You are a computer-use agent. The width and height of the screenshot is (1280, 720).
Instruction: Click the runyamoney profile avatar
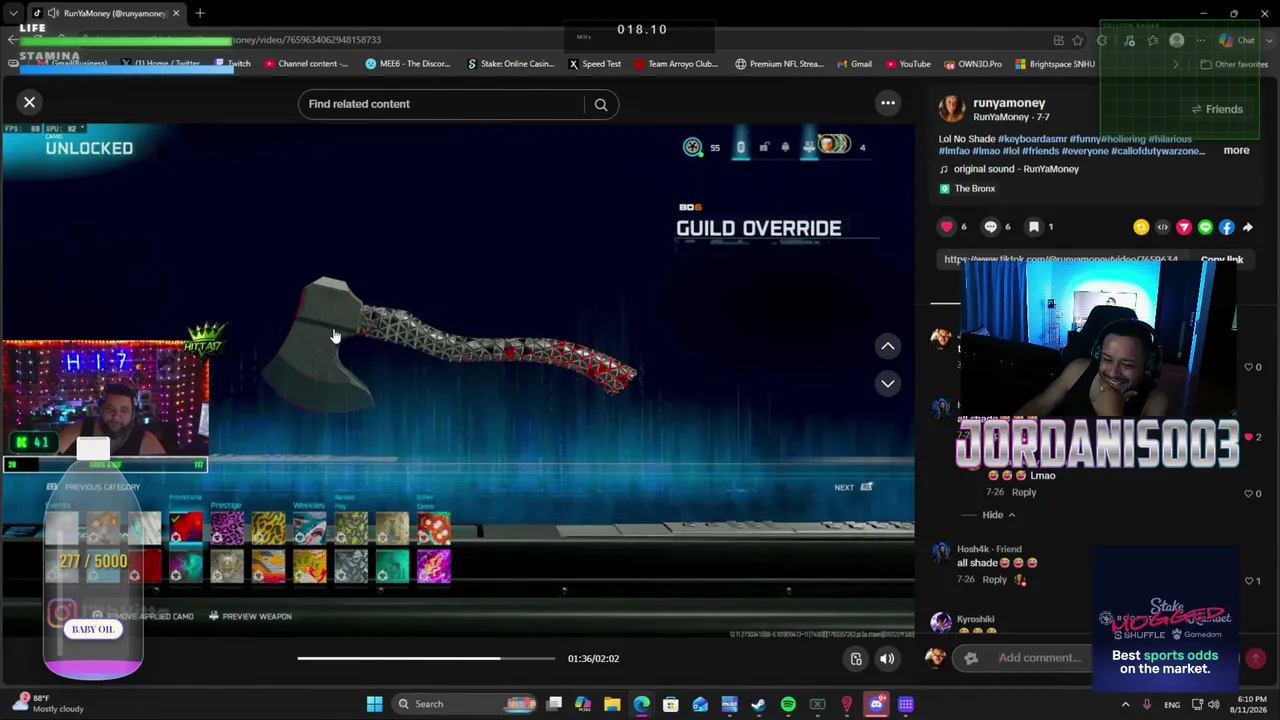(951, 109)
